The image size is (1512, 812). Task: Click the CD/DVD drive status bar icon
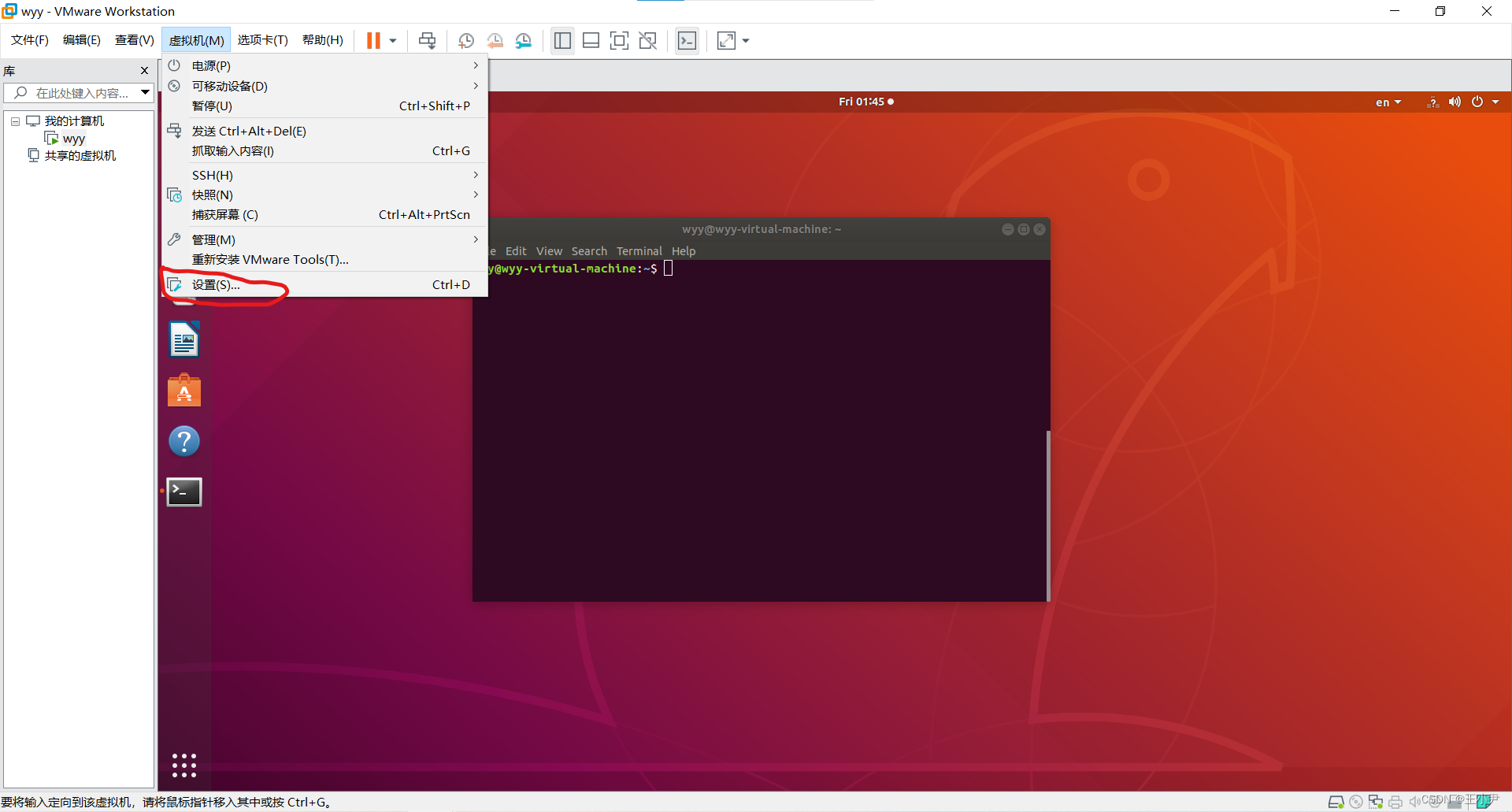coord(1355,802)
